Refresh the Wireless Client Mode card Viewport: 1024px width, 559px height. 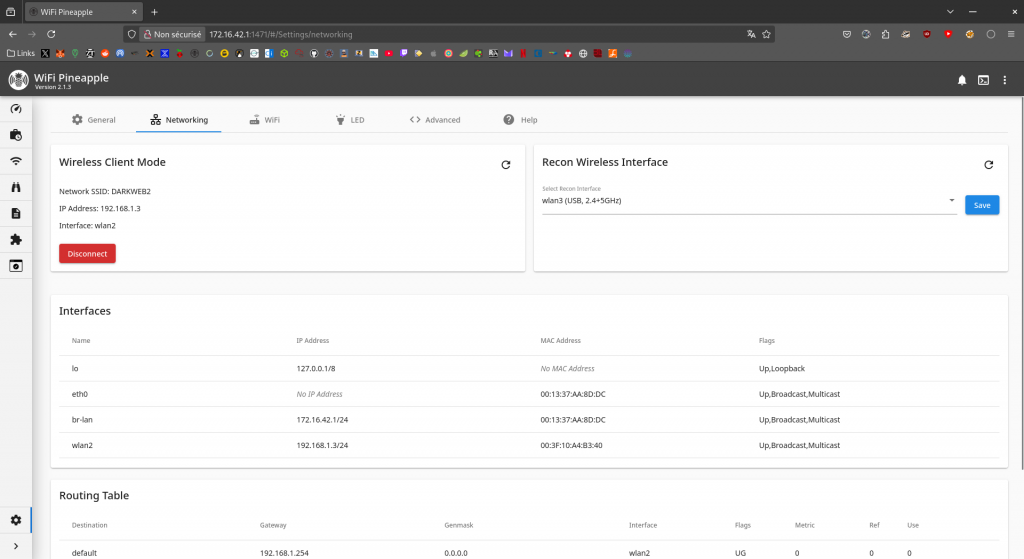505,165
